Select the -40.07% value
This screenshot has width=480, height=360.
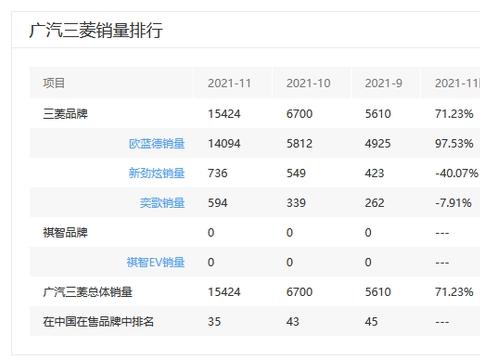[x=457, y=173]
